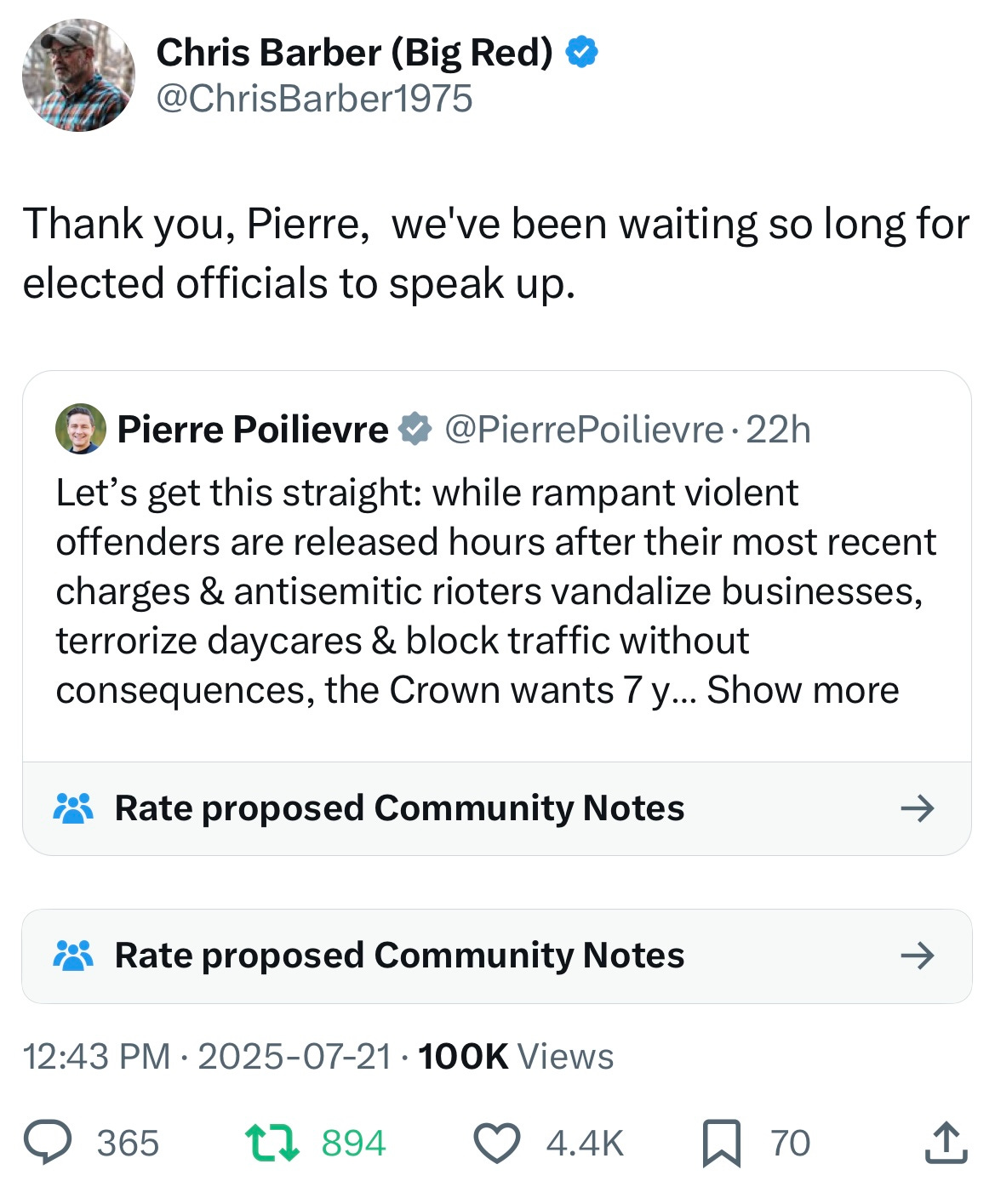Image resolution: width=995 pixels, height=1204 pixels.
Task: Open Chris Barber's profile picture
Action: pyautogui.click(x=78, y=76)
